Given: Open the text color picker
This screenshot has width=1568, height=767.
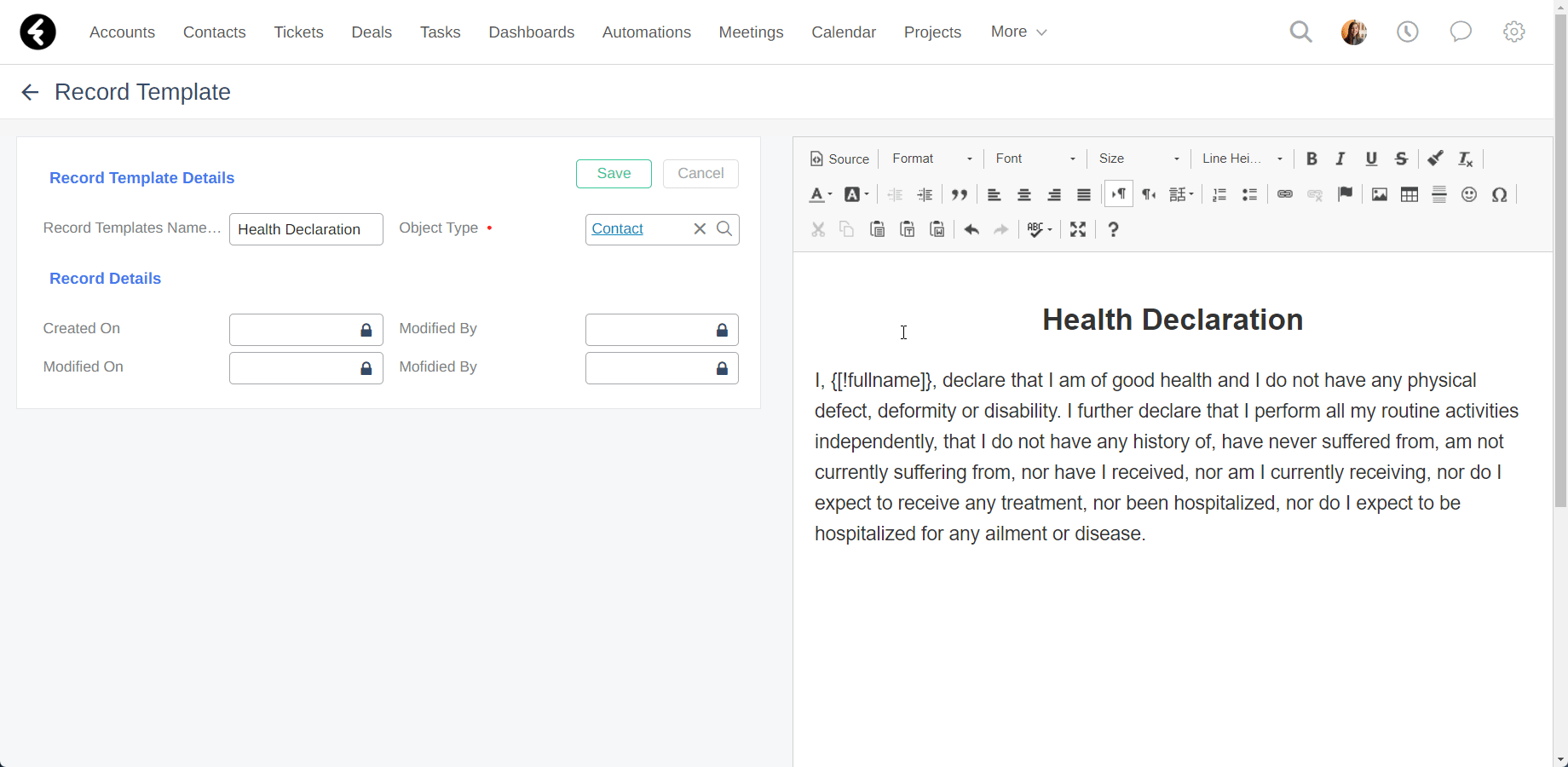Looking at the screenshot, I should pos(820,194).
